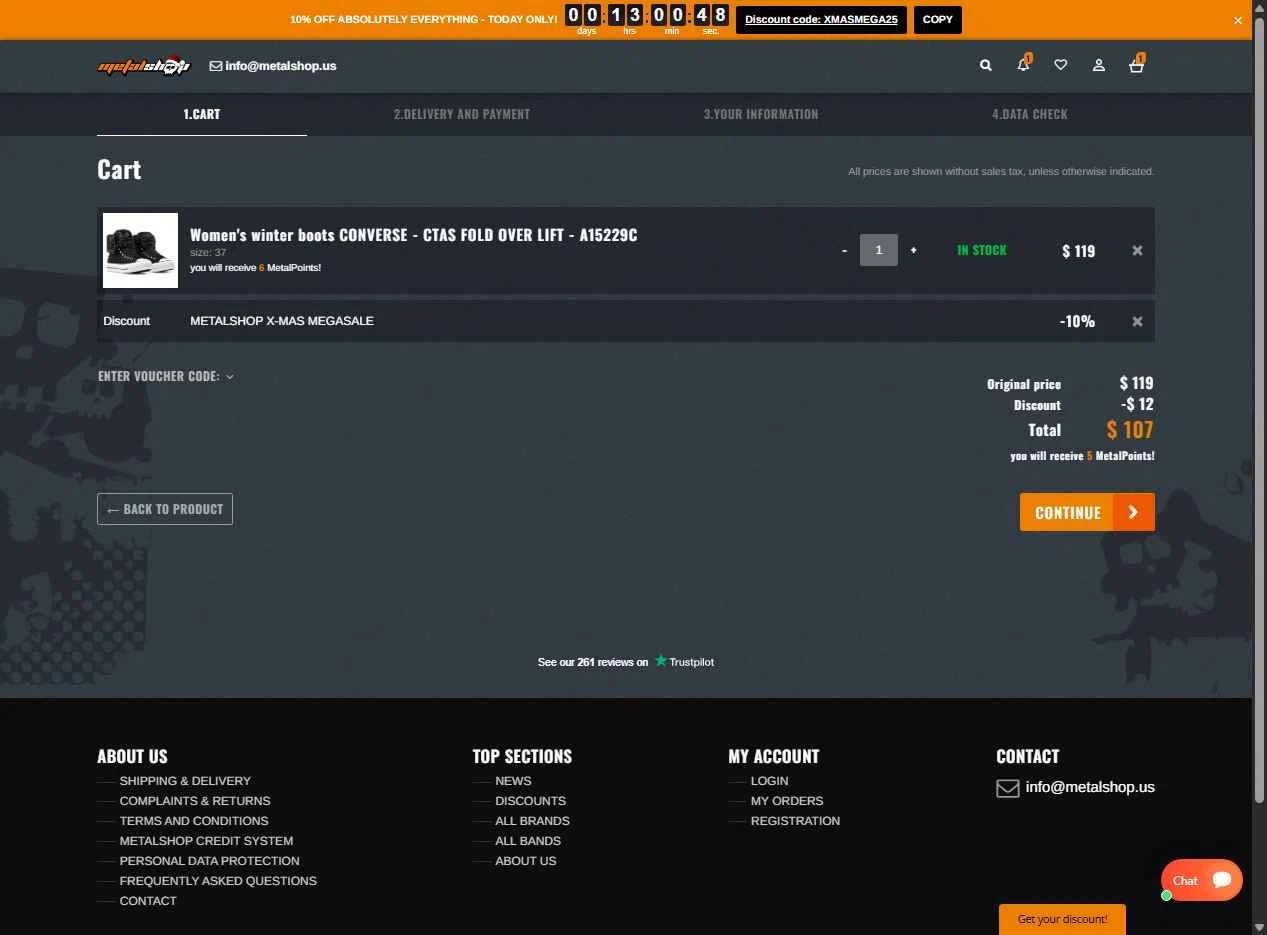Image resolution: width=1267 pixels, height=935 pixels.
Task: Open Complaints & Returns footer link
Action: tap(195, 801)
